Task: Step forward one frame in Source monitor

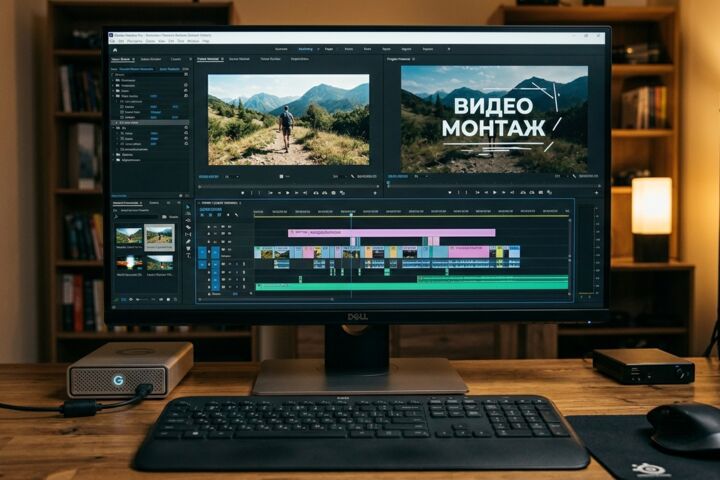Action: [x=297, y=193]
